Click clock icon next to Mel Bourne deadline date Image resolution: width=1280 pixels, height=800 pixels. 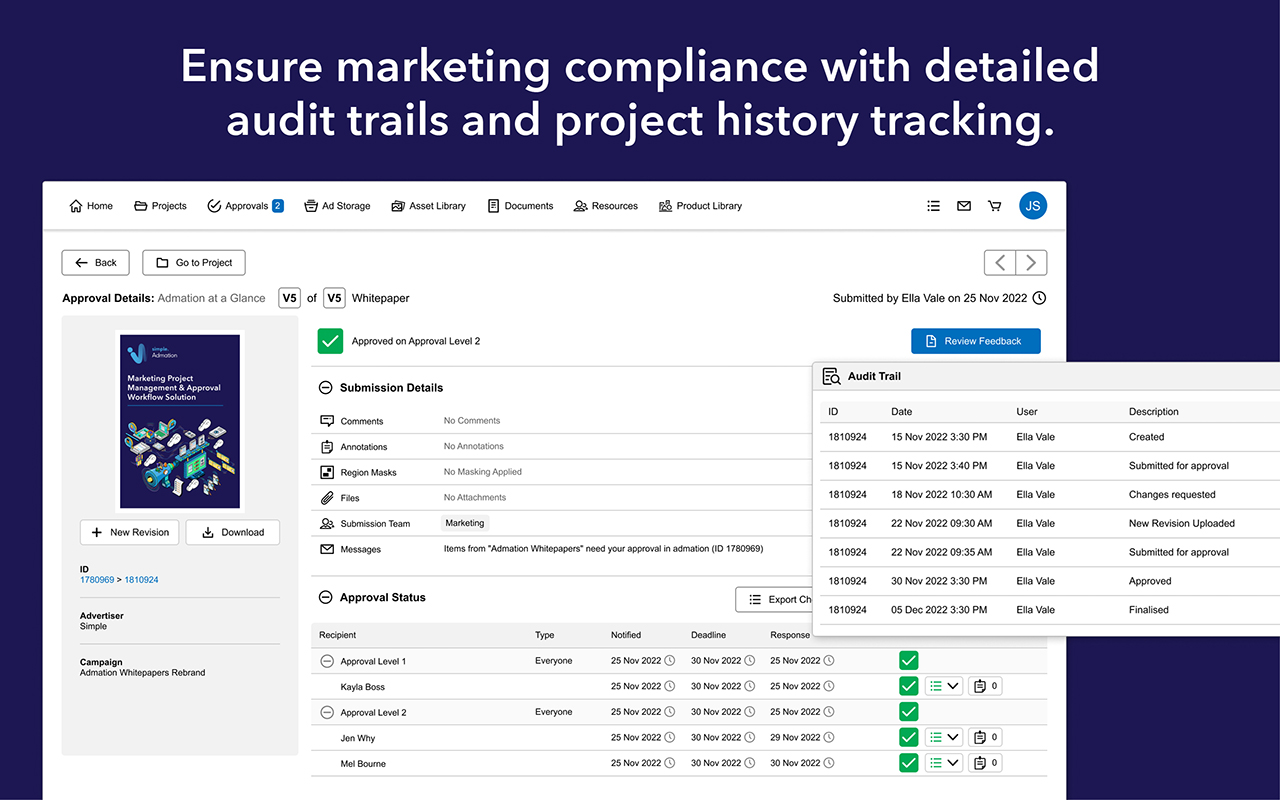coord(750,763)
